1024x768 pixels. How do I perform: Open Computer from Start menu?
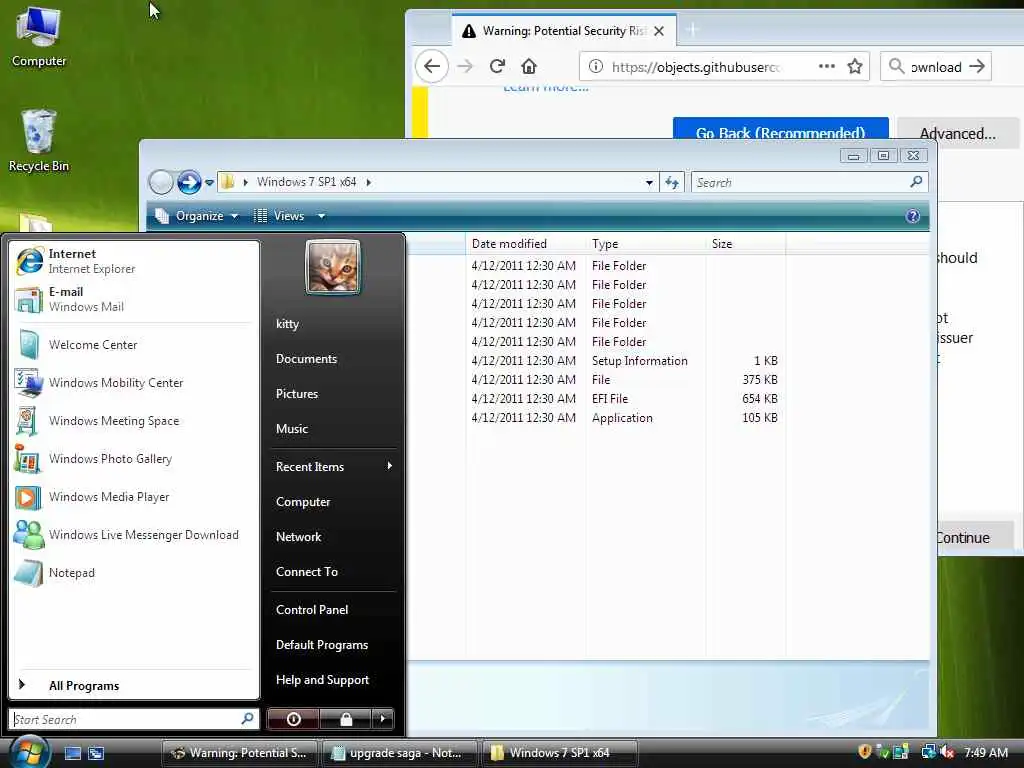click(332, 502)
